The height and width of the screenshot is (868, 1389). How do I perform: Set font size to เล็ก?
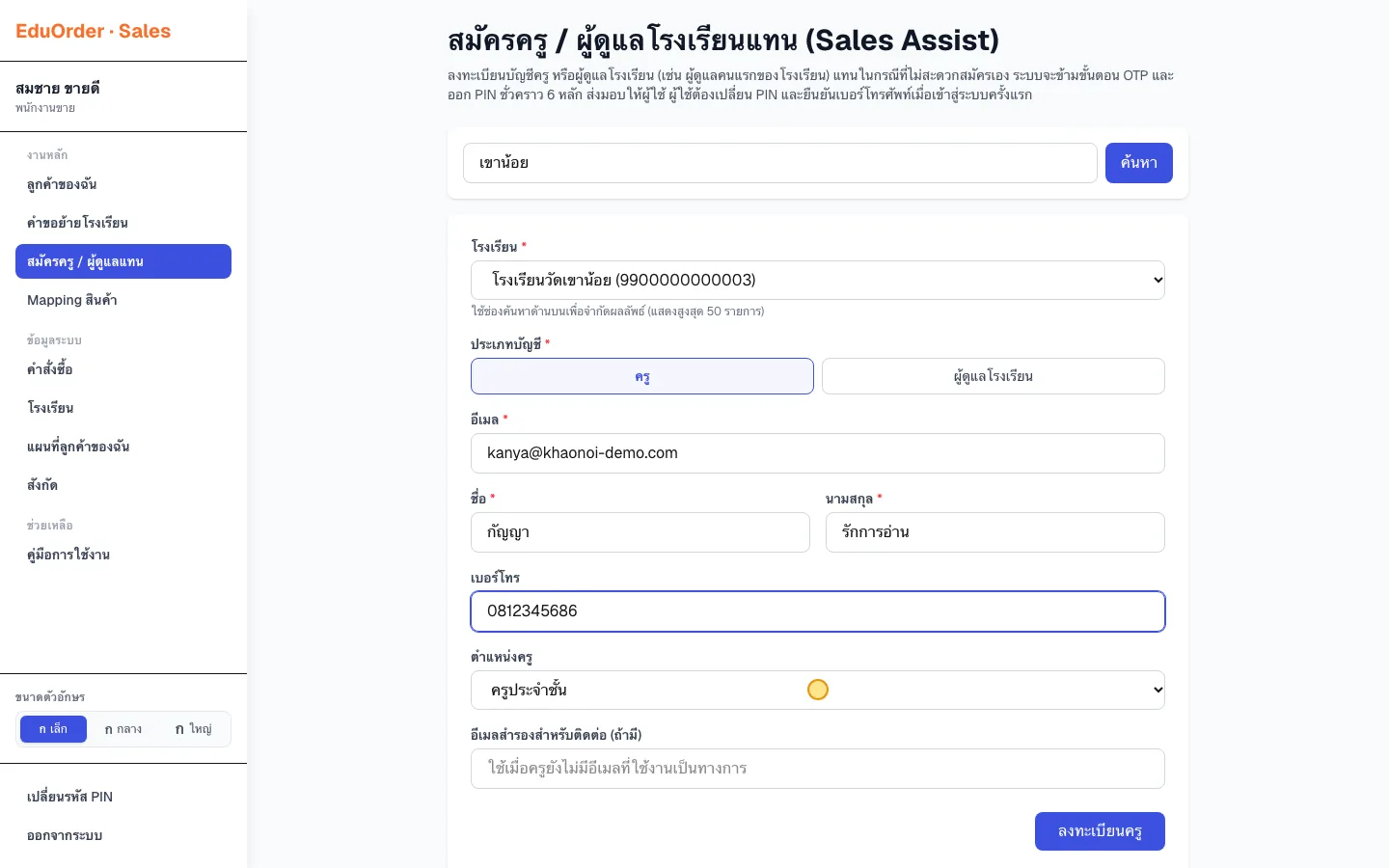tap(53, 729)
